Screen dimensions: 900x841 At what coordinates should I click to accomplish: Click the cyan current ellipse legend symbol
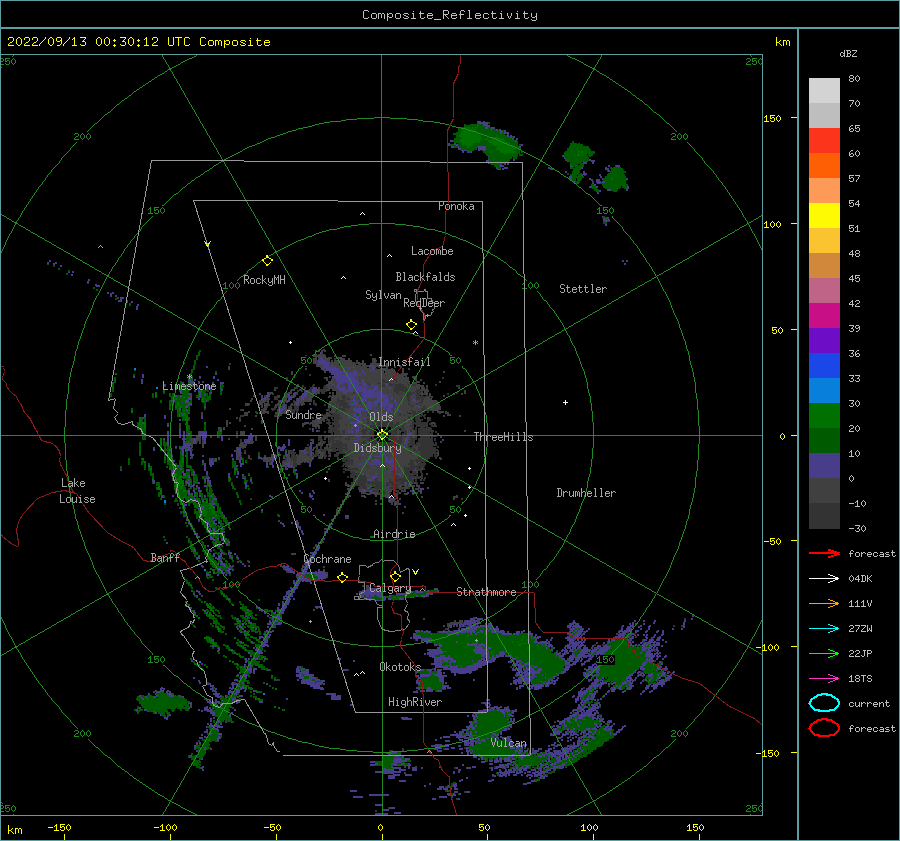click(824, 703)
